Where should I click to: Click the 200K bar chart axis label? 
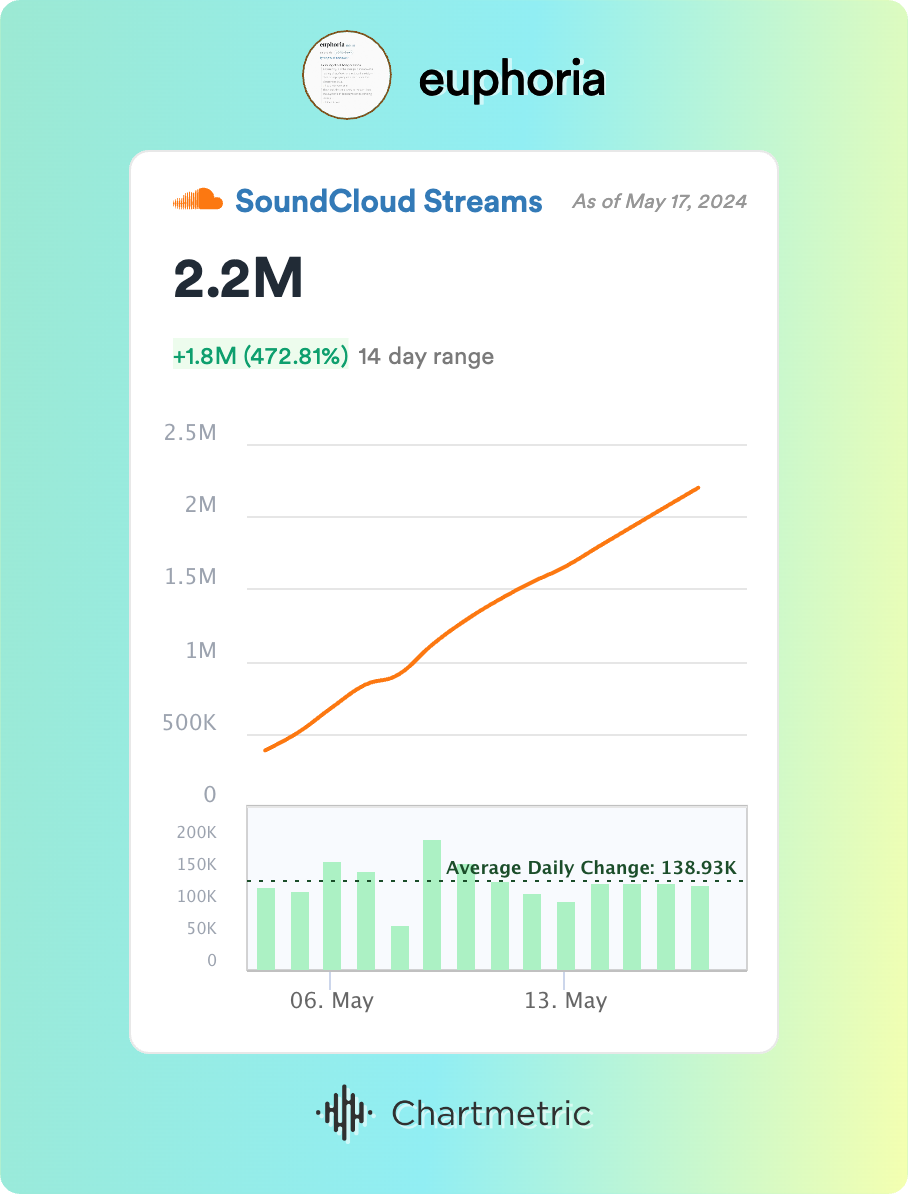tap(197, 832)
